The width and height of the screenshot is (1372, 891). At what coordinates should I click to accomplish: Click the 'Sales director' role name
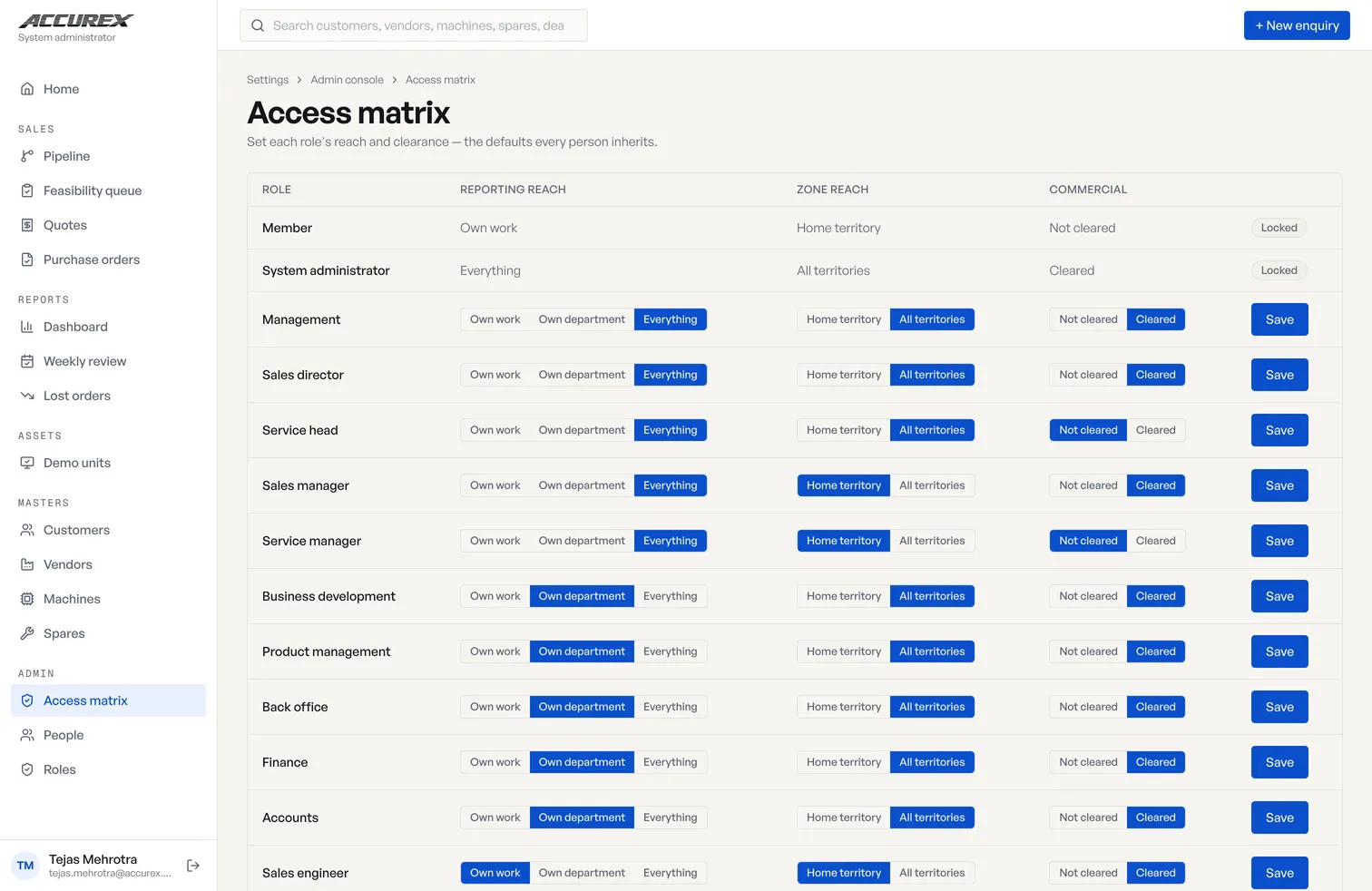coord(303,375)
